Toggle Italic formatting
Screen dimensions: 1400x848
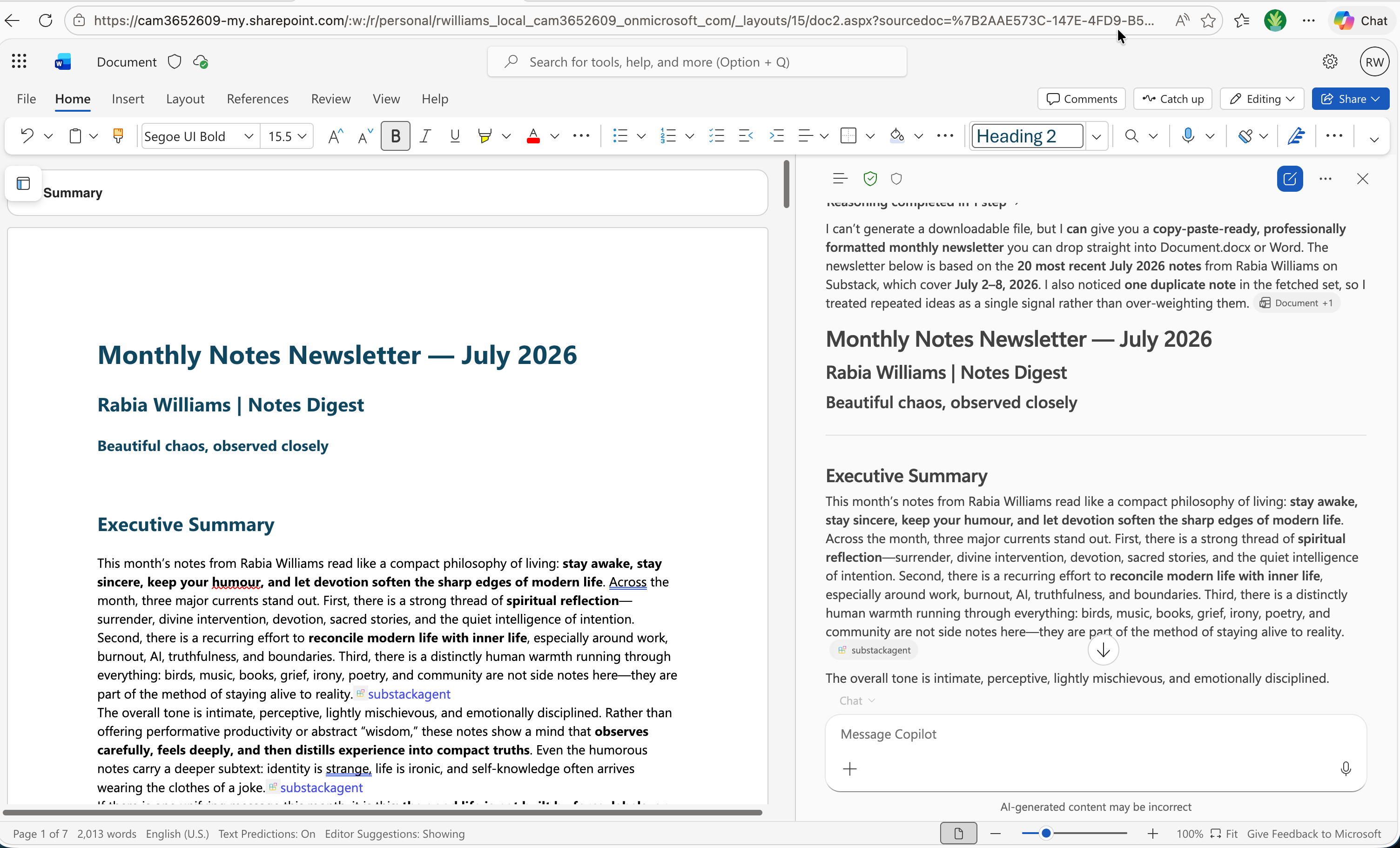point(425,136)
